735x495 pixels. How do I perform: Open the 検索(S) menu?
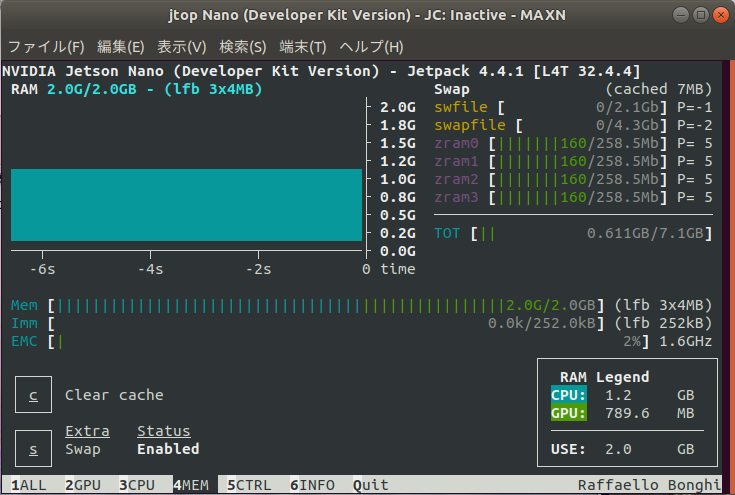click(242, 47)
